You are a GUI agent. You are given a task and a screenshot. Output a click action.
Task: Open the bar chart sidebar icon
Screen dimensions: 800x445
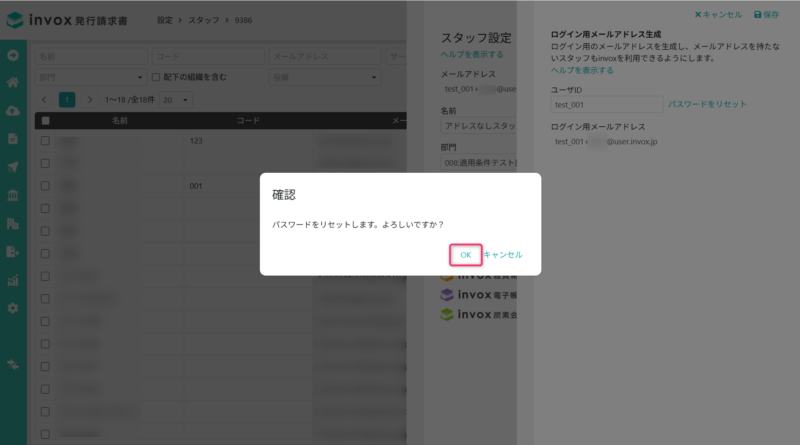[x=13, y=280]
